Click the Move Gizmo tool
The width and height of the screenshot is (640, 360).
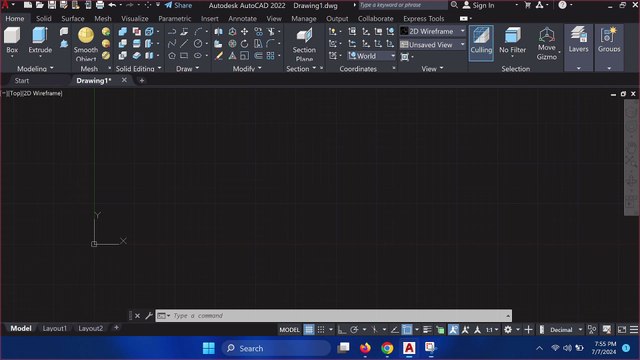[547, 44]
